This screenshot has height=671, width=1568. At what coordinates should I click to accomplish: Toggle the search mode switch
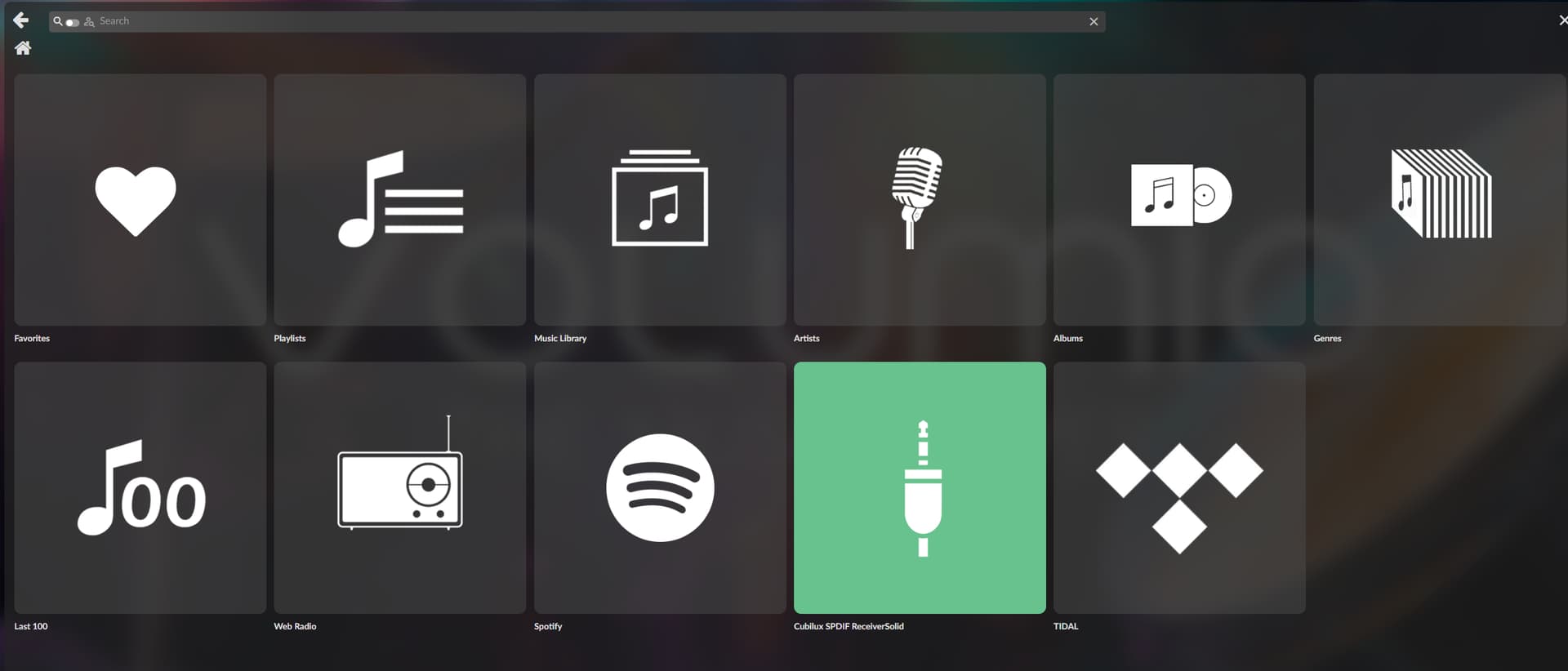[73, 22]
